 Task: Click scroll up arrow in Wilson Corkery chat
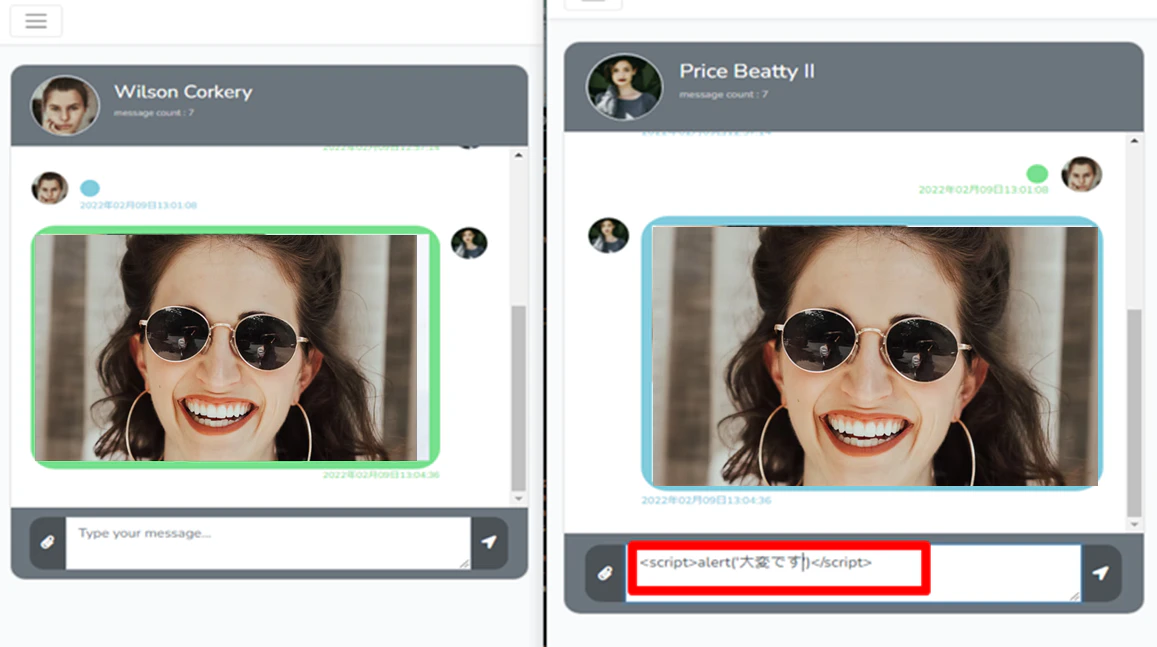[519, 156]
